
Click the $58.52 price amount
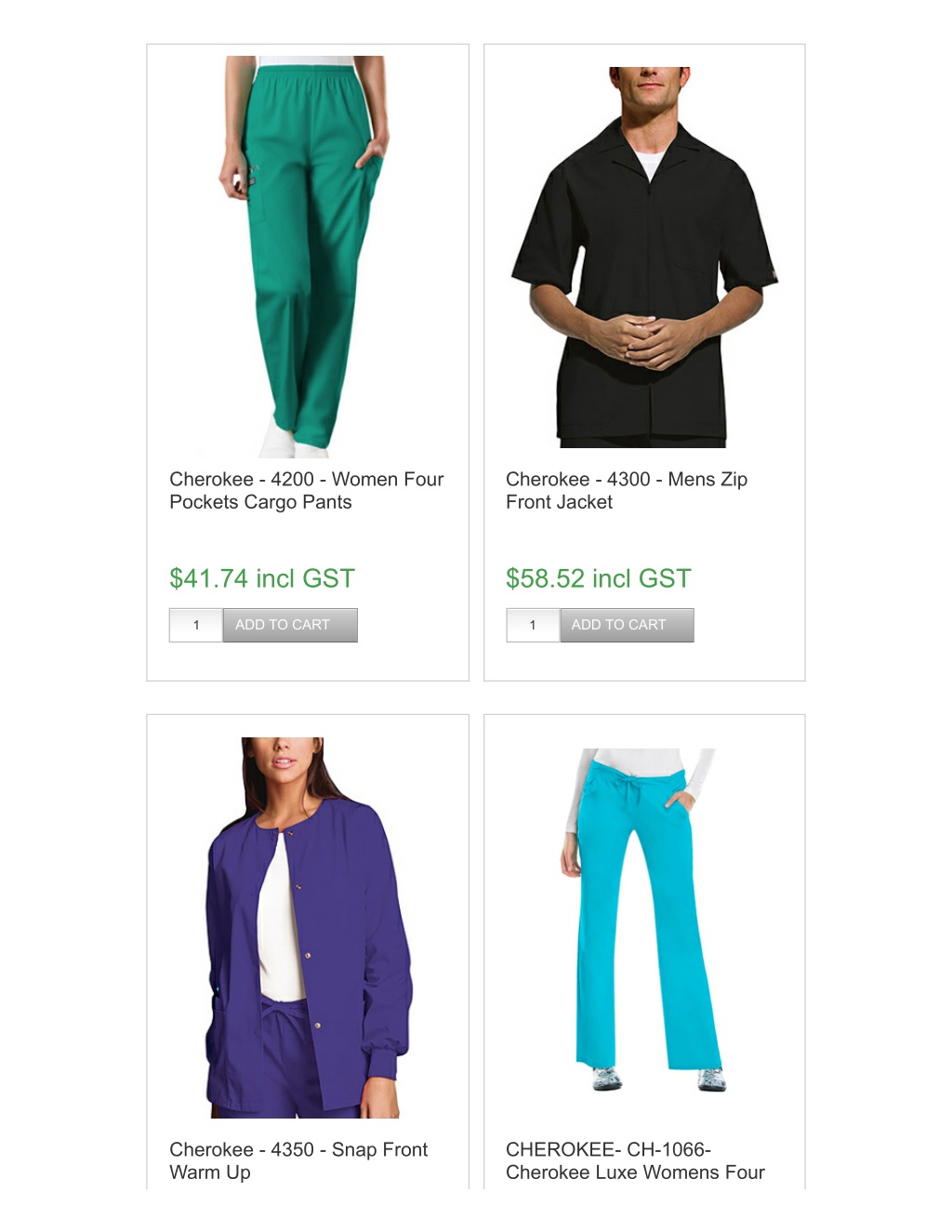pos(546,578)
